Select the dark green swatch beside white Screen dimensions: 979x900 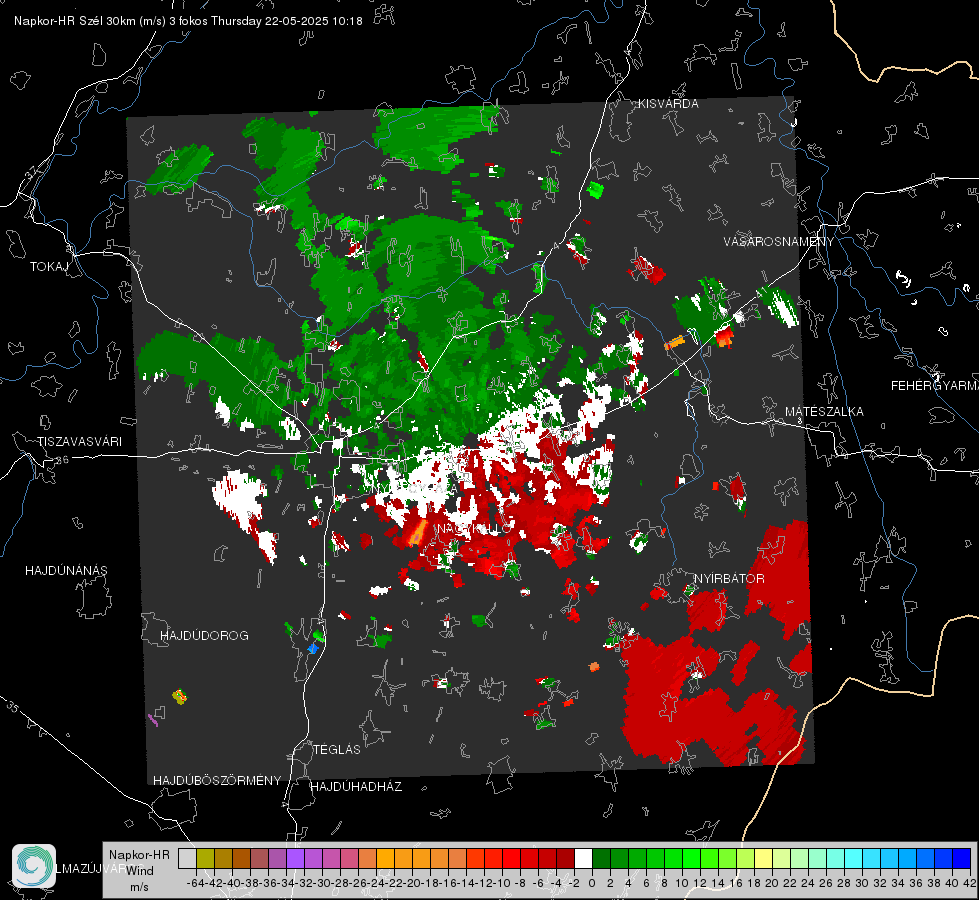point(601,858)
